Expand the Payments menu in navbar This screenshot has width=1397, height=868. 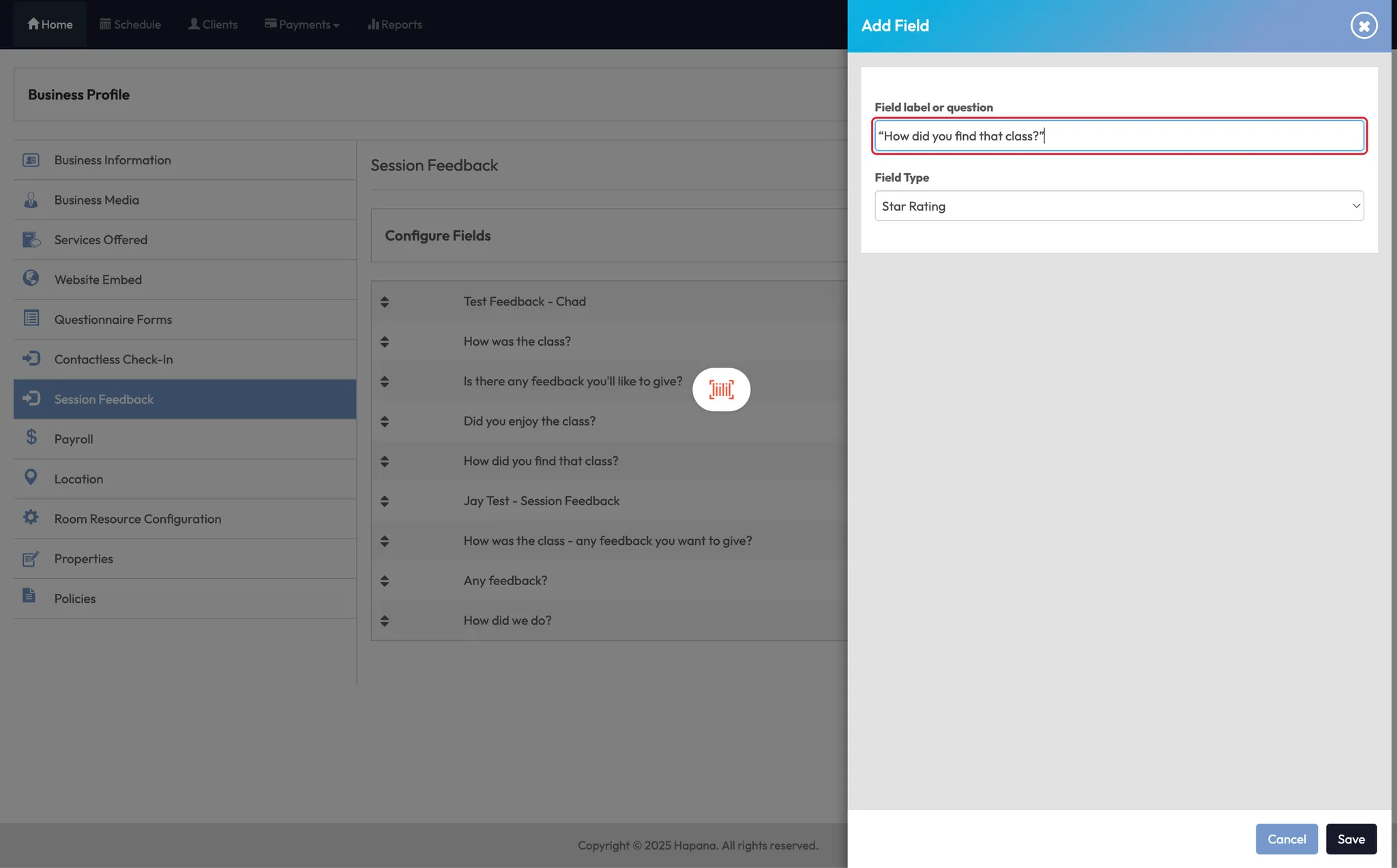302,25
